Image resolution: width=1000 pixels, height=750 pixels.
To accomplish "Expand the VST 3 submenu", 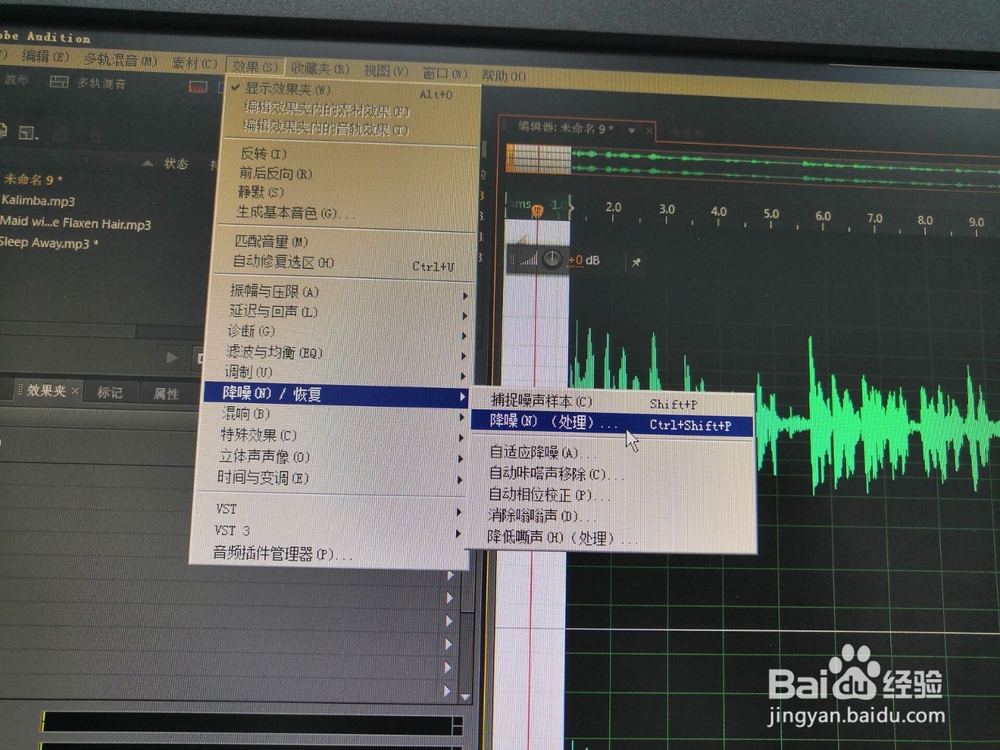I will pos(327,531).
